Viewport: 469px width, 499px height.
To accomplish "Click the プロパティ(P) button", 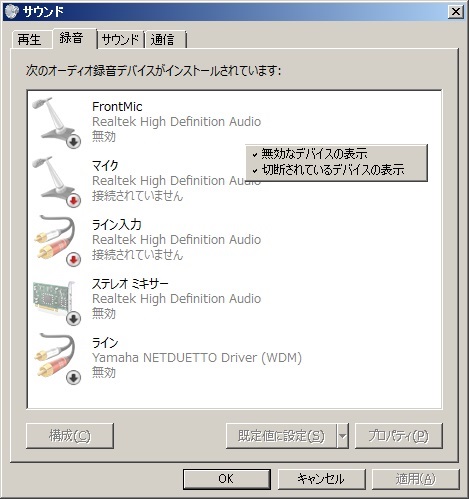I will 399,436.
